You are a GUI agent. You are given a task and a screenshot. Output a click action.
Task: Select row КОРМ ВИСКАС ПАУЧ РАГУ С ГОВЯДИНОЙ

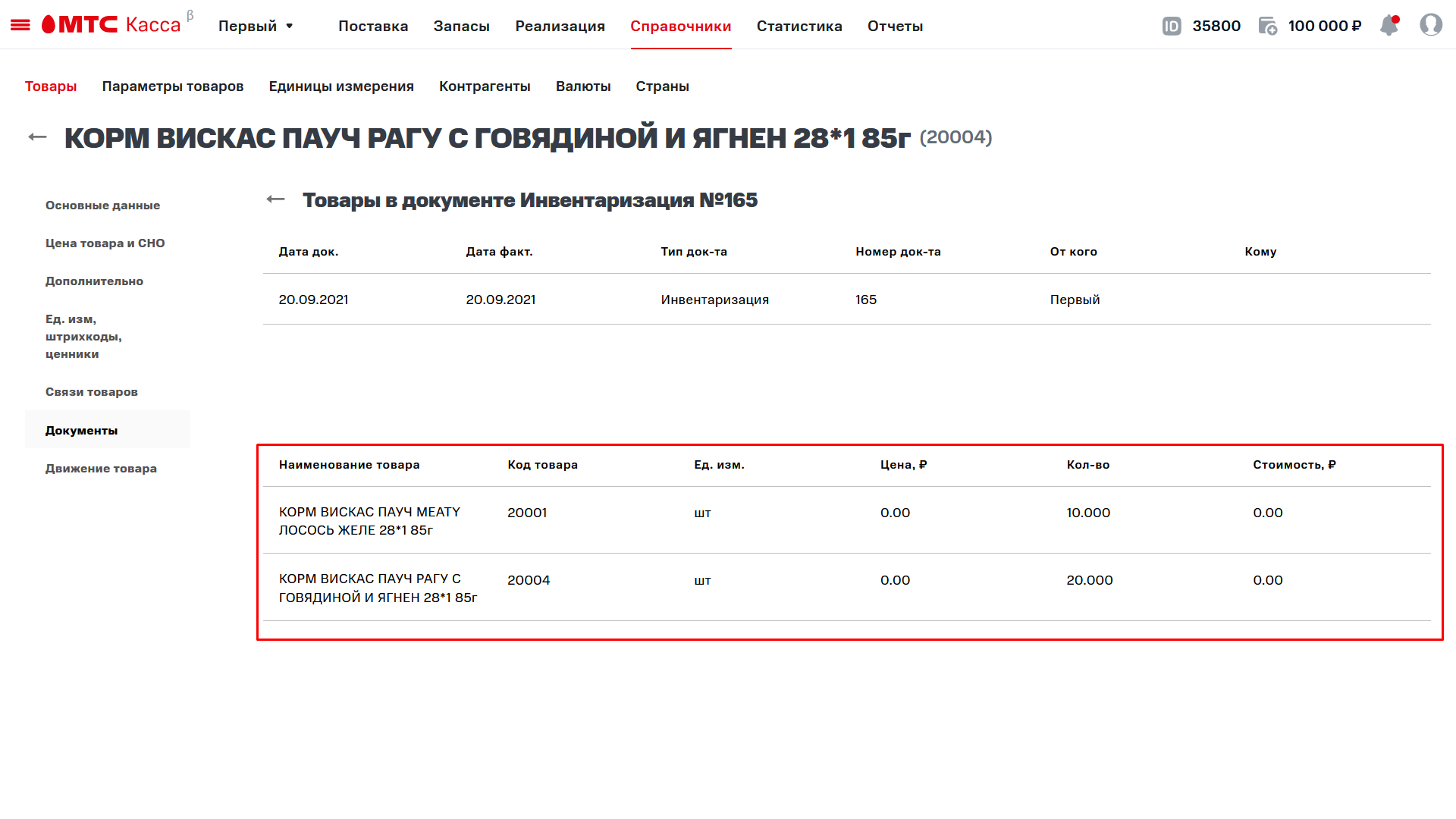tap(847, 588)
